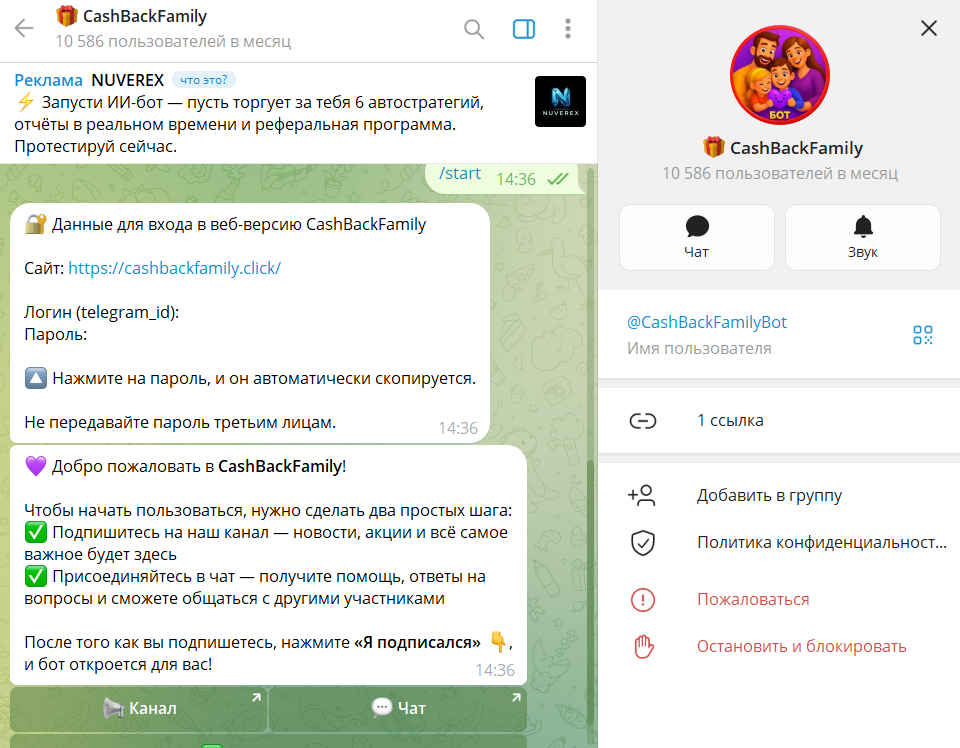Screen dimensions: 960x748
Task: Show the QR code icon for username
Action: pyautogui.click(x=923, y=335)
